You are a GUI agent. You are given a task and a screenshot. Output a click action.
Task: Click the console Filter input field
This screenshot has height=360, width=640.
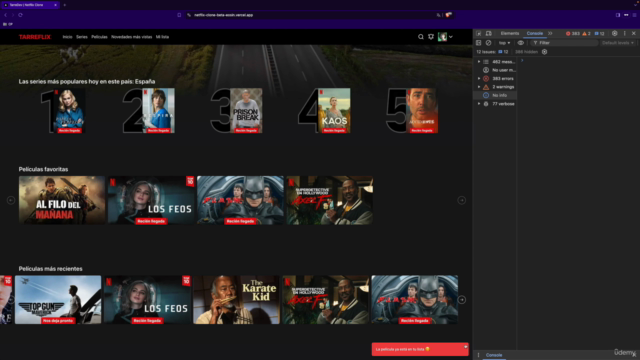click(564, 43)
